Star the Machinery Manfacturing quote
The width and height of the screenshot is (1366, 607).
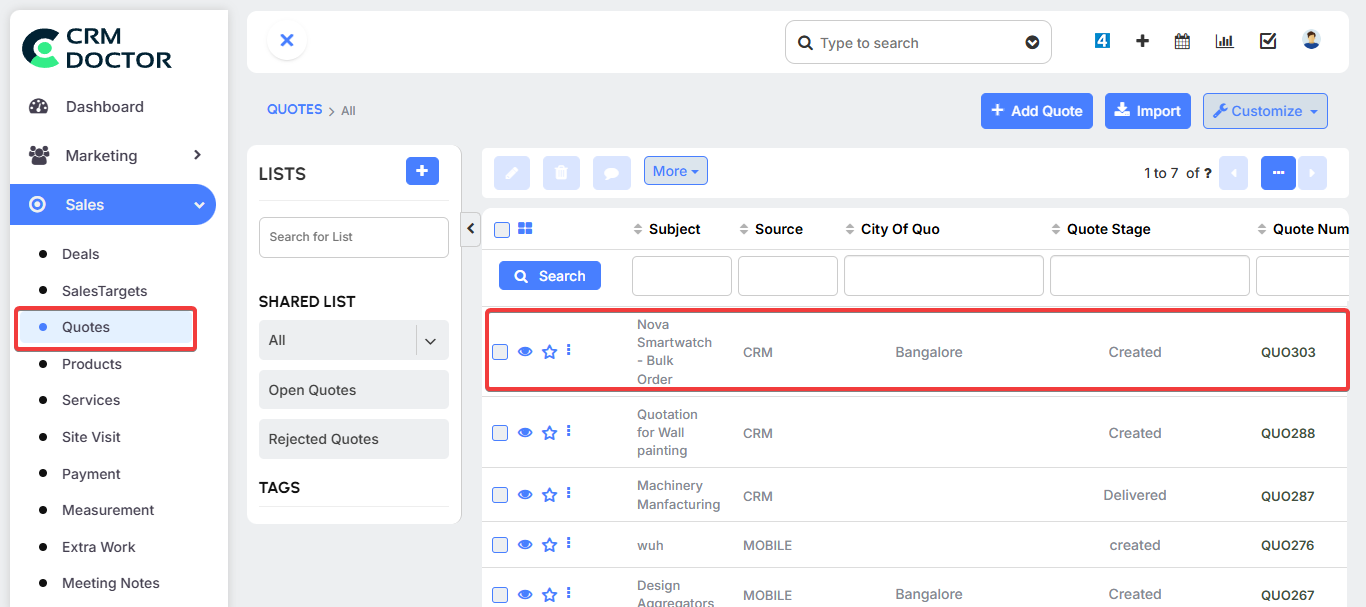pos(549,494)
